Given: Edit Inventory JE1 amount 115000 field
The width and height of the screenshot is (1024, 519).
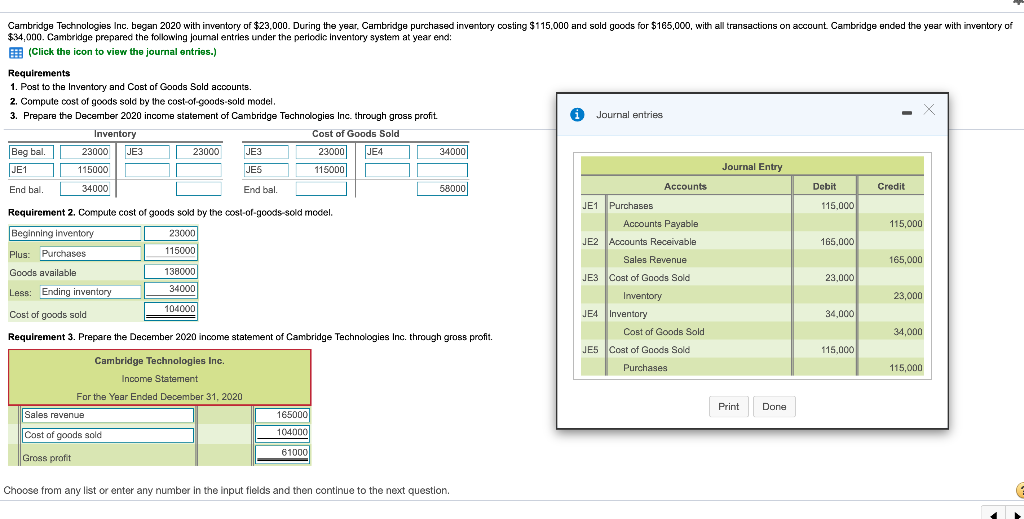Looking at the screenshot, I should click(85, 170).
